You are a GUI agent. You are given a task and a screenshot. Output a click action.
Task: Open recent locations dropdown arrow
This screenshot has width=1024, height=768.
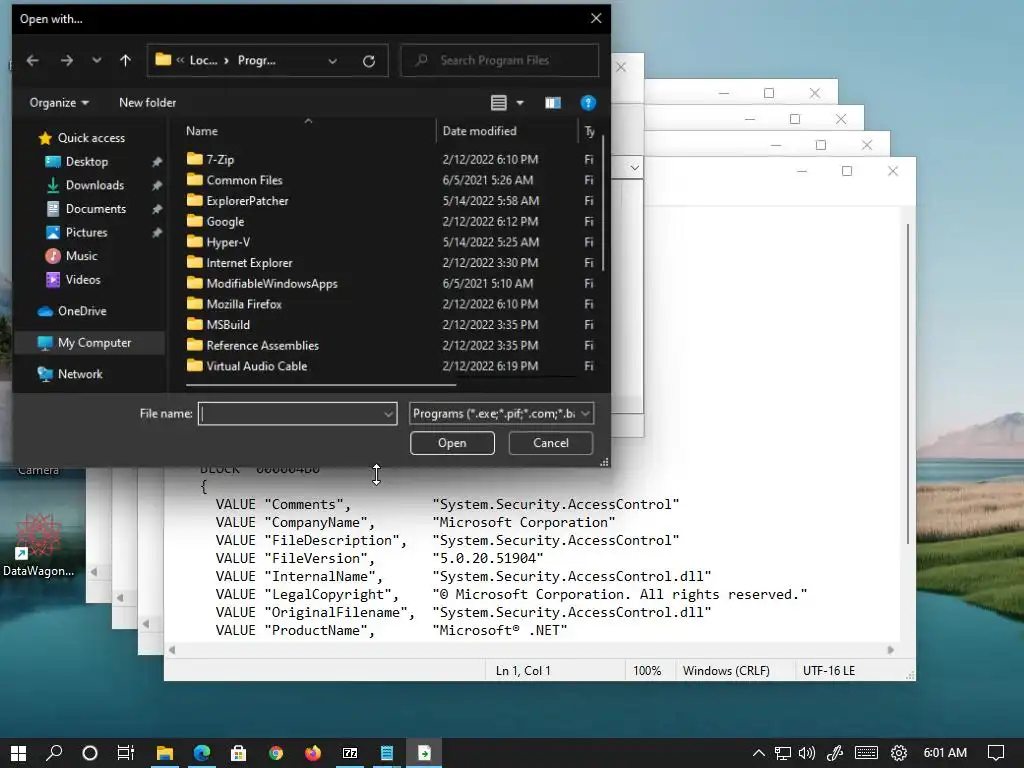pos(97,61)
